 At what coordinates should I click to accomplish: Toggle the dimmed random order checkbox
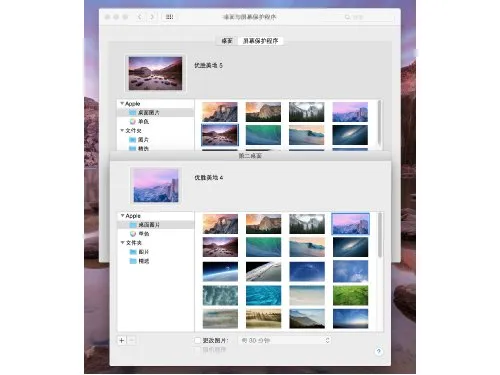click(x=197, y=350)
